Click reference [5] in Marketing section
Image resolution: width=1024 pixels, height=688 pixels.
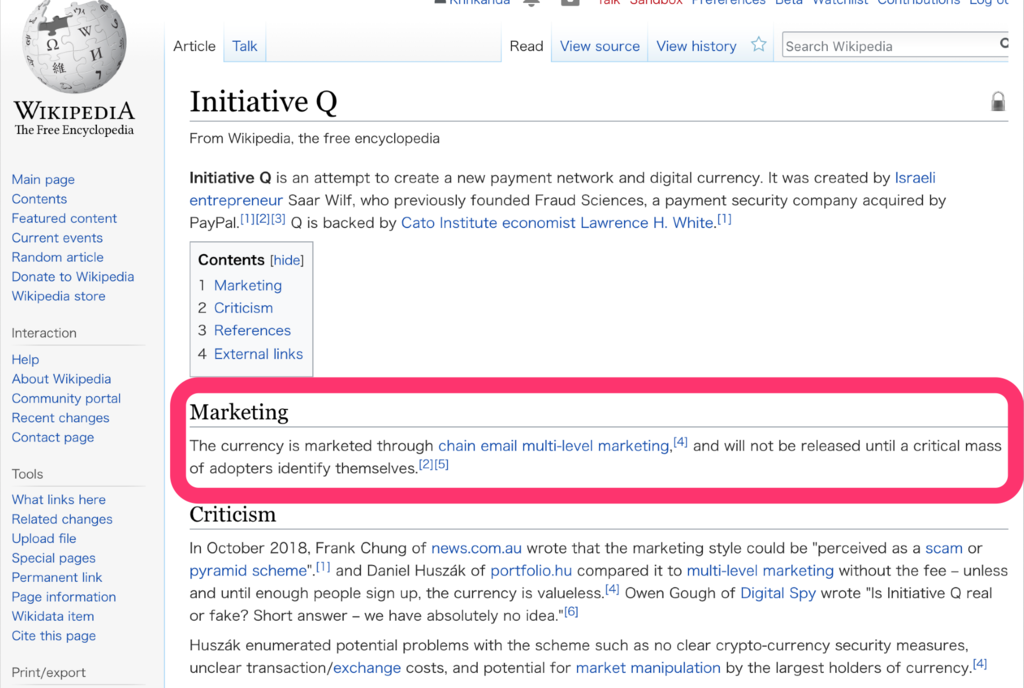442,464
